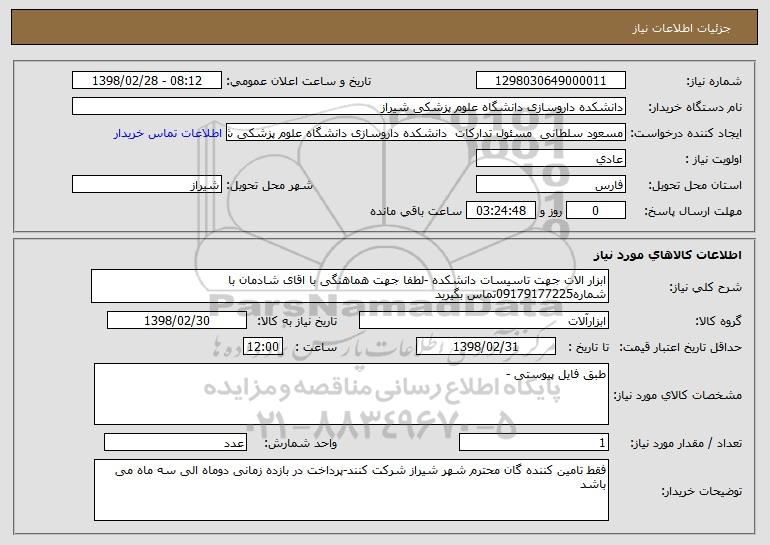Select the quantity field showing 1

point(534,442)
